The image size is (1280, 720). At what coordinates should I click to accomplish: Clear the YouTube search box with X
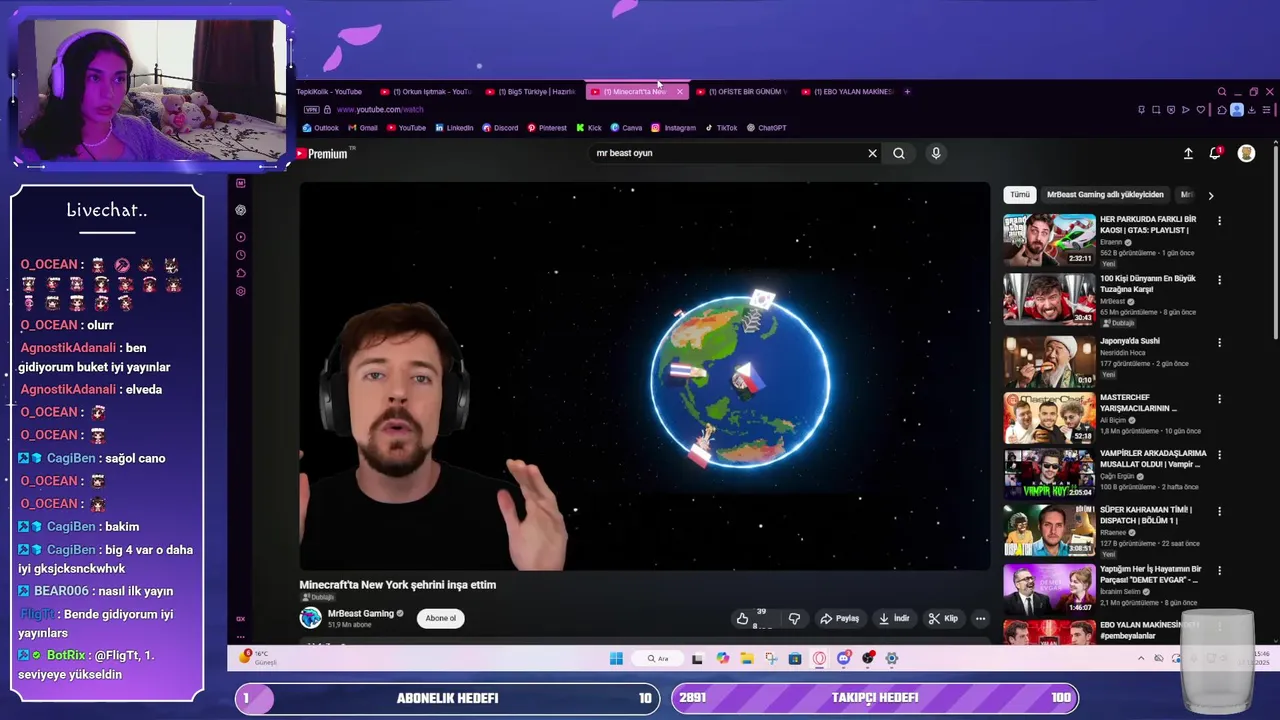coord(872,153)
